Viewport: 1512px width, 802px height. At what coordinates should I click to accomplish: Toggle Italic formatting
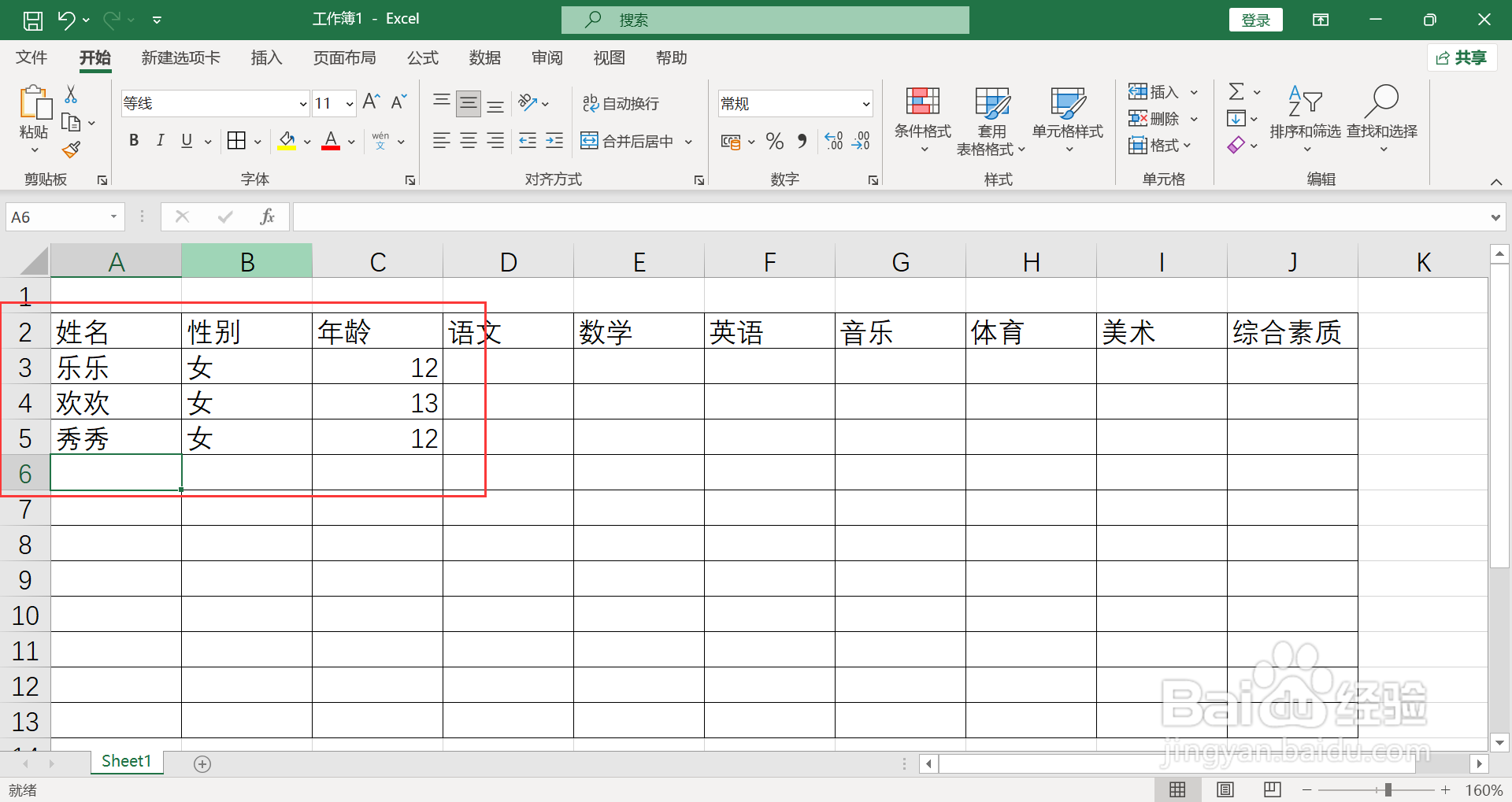(x=160, y=141)
